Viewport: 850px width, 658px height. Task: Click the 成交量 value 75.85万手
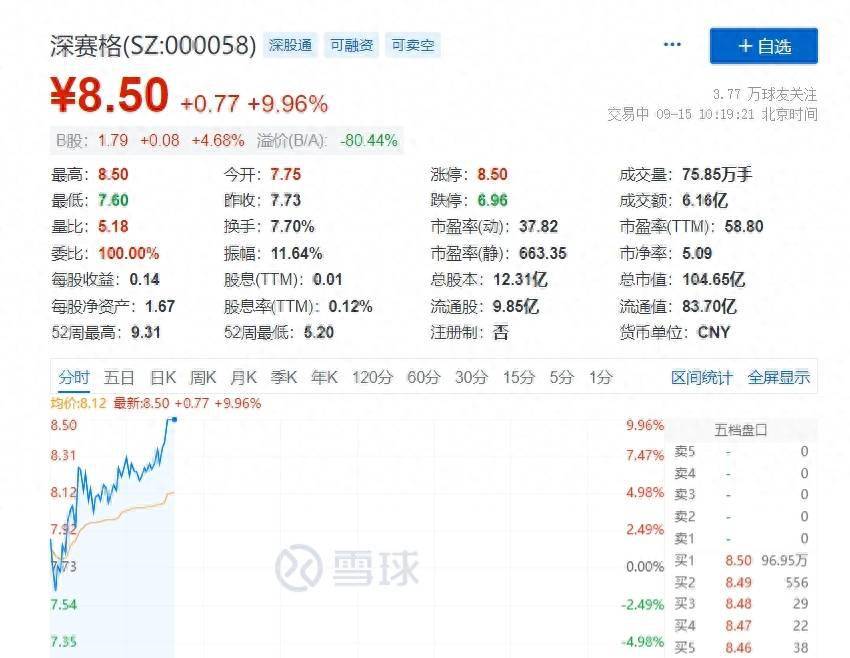(x=717, y=175)
